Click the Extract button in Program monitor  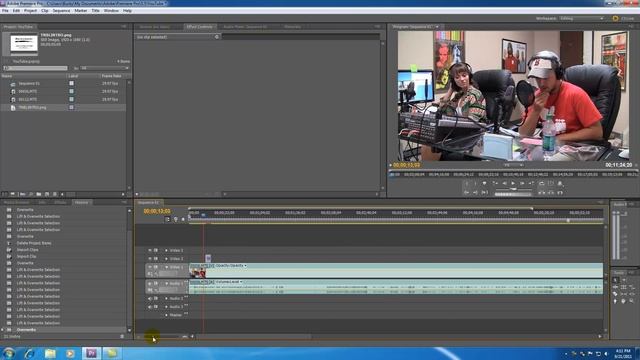551,192
